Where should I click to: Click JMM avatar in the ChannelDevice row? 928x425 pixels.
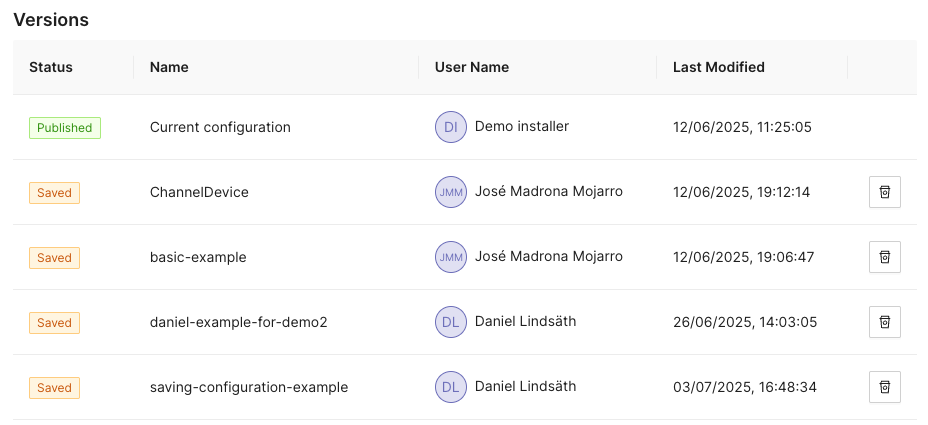click(451, 192)
